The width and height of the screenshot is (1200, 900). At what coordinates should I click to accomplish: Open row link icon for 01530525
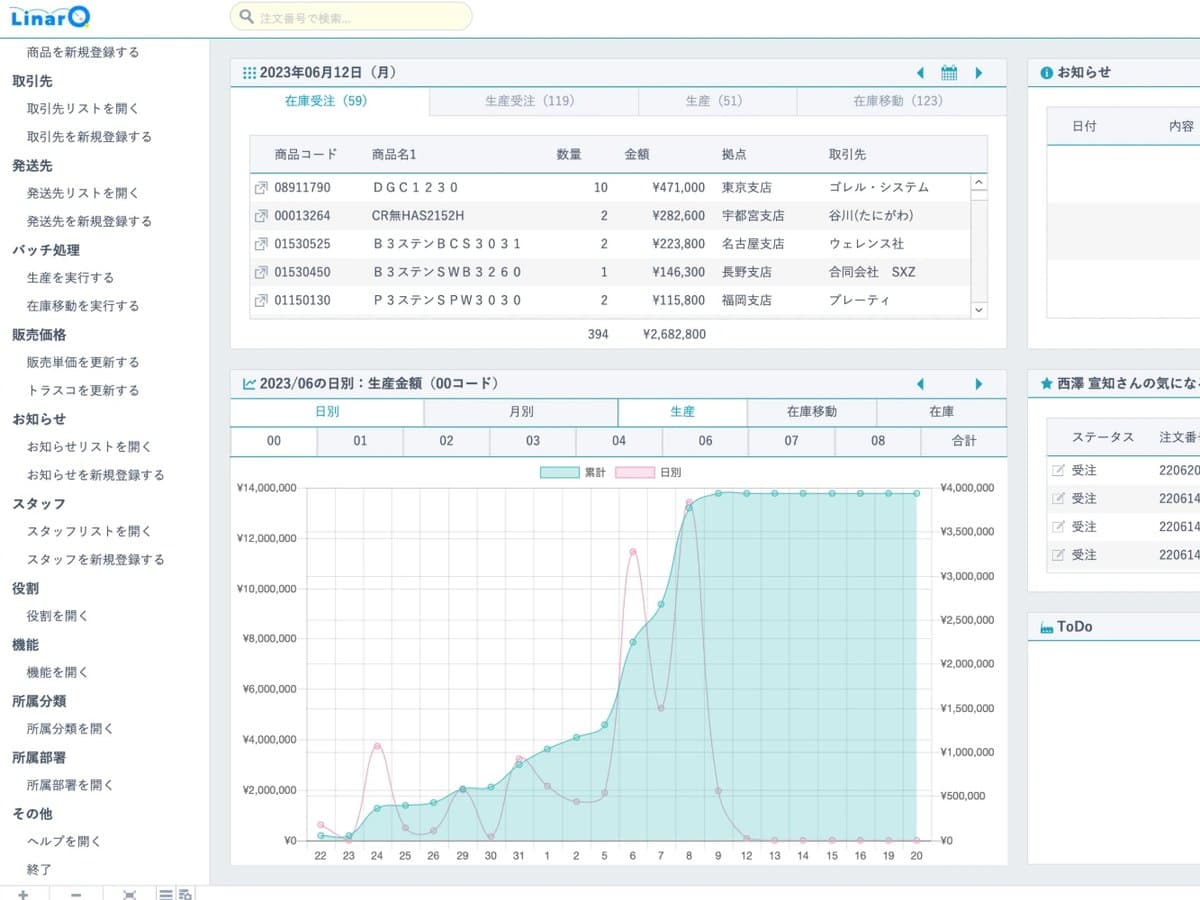(261, 244)
